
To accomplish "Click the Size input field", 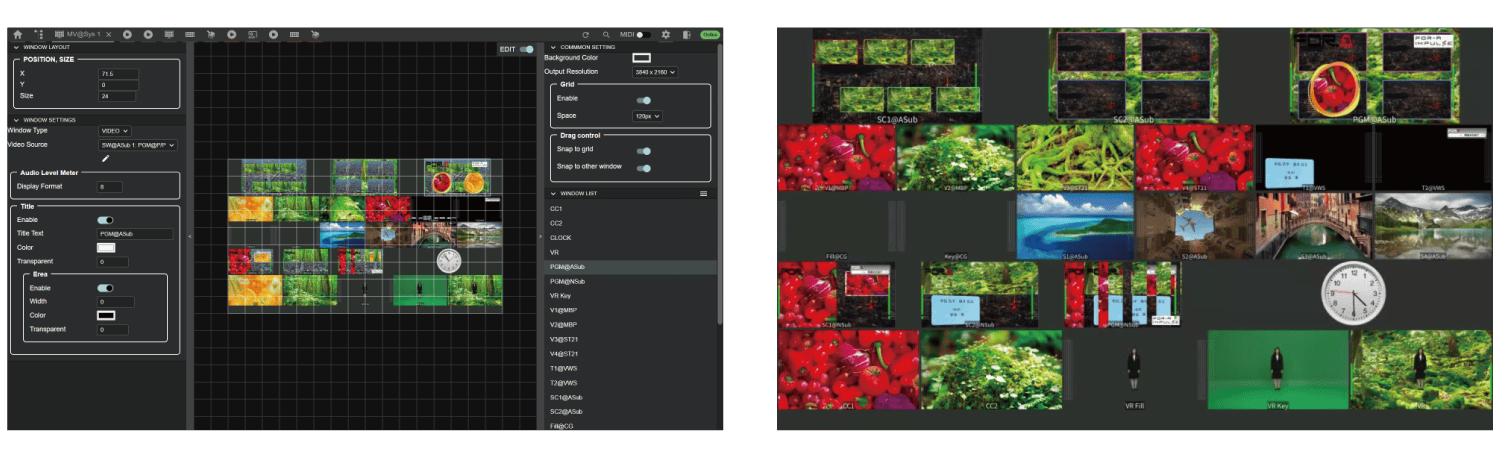I will pyautogui.click(x=118, y=96).
